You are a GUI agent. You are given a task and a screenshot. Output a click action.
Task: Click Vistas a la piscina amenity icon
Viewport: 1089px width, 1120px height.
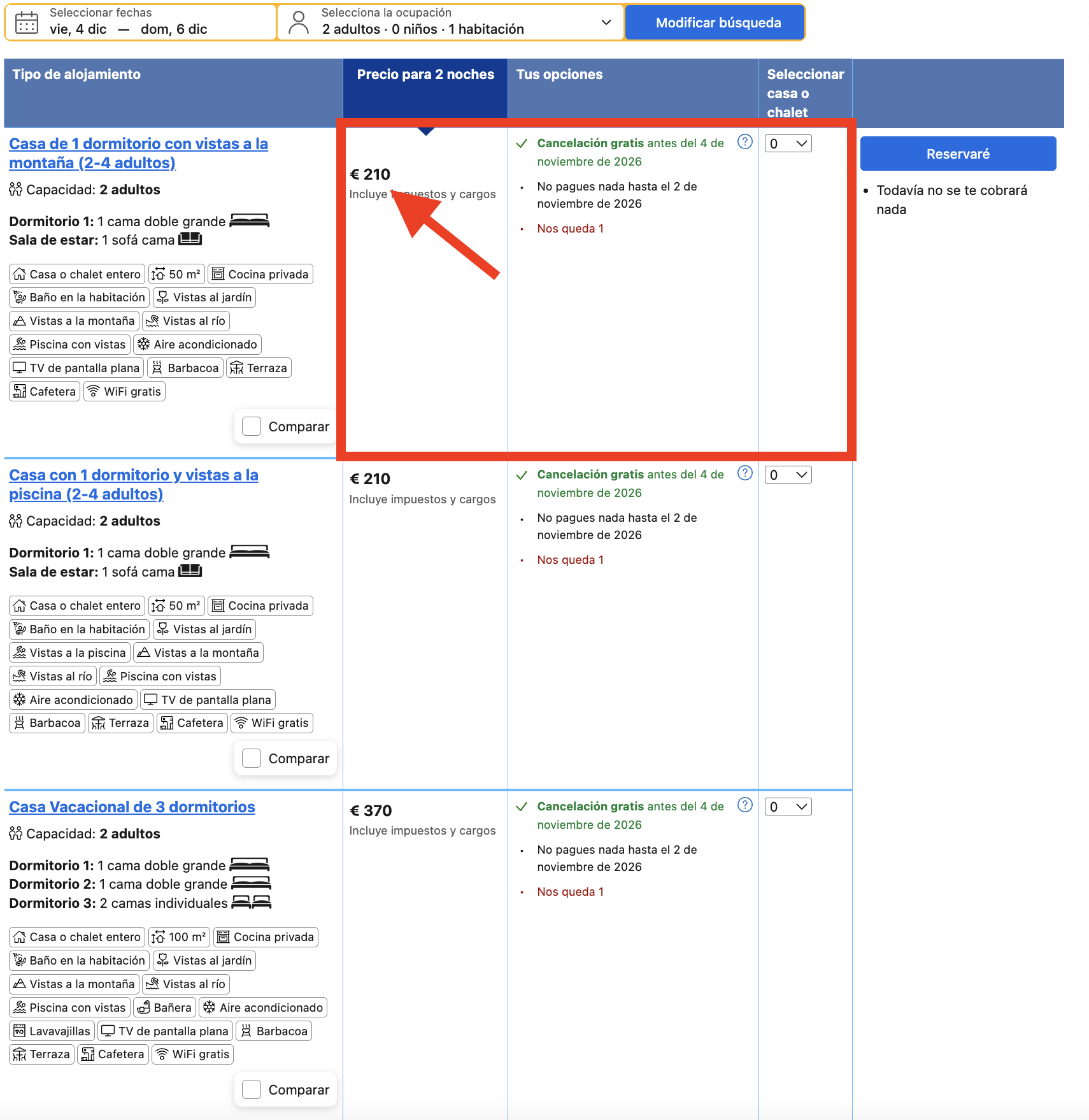pos(20,652)
